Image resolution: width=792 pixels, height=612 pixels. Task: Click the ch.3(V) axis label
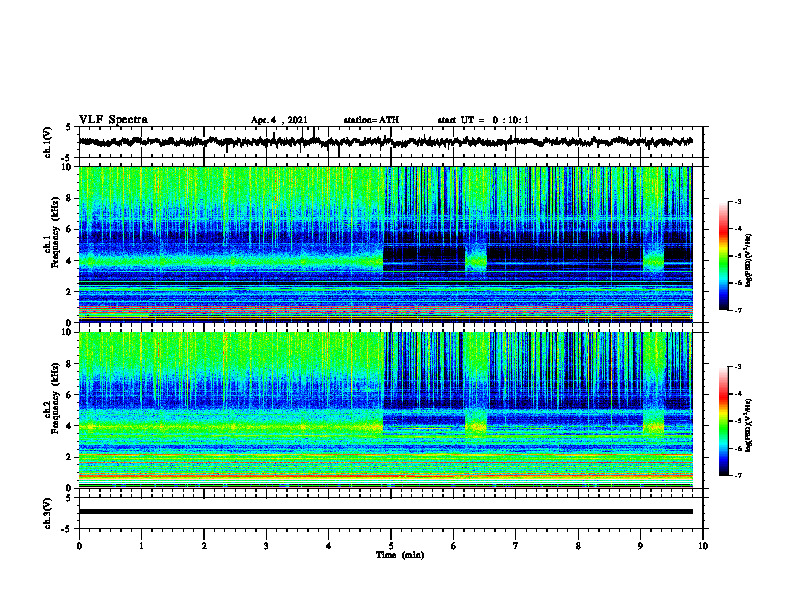(48, 513)
